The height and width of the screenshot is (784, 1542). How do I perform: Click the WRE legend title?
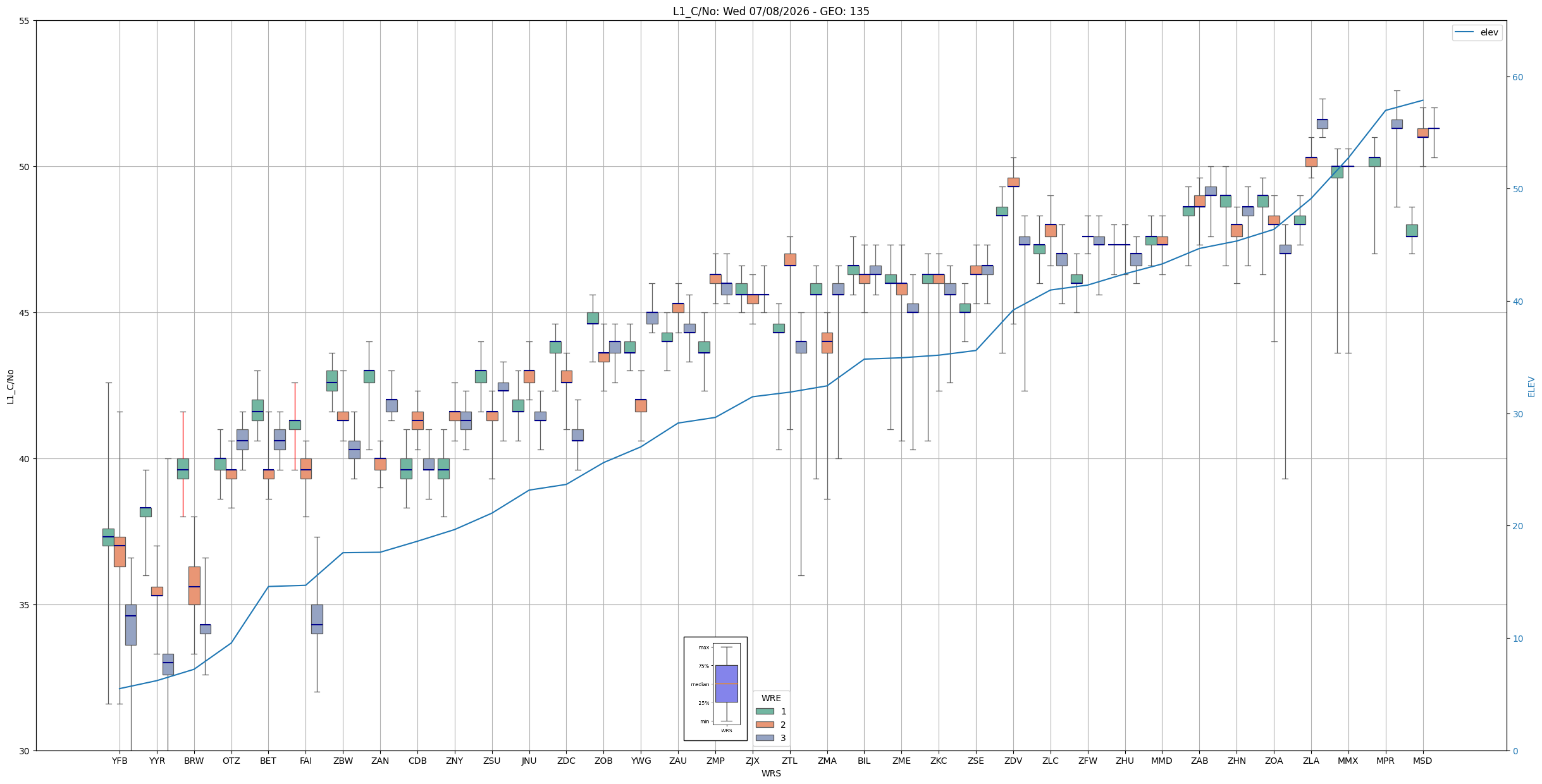click(x=771, y=698)
